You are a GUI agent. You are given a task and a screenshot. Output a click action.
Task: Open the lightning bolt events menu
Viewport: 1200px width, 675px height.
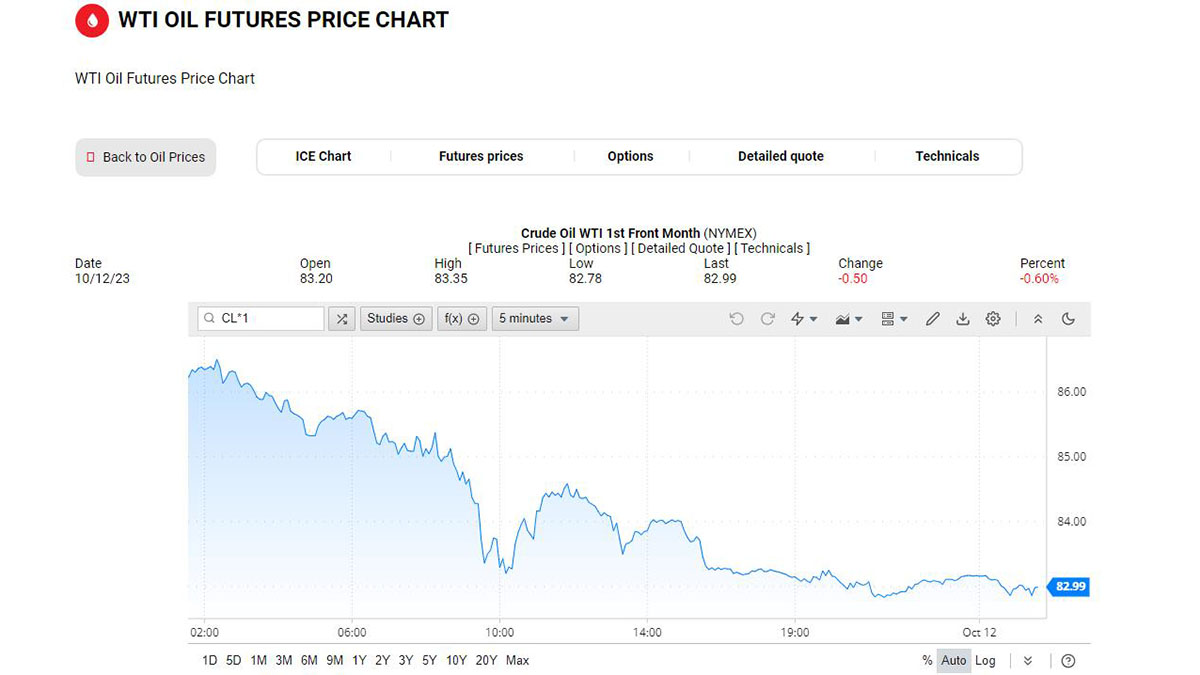point(804,319)
